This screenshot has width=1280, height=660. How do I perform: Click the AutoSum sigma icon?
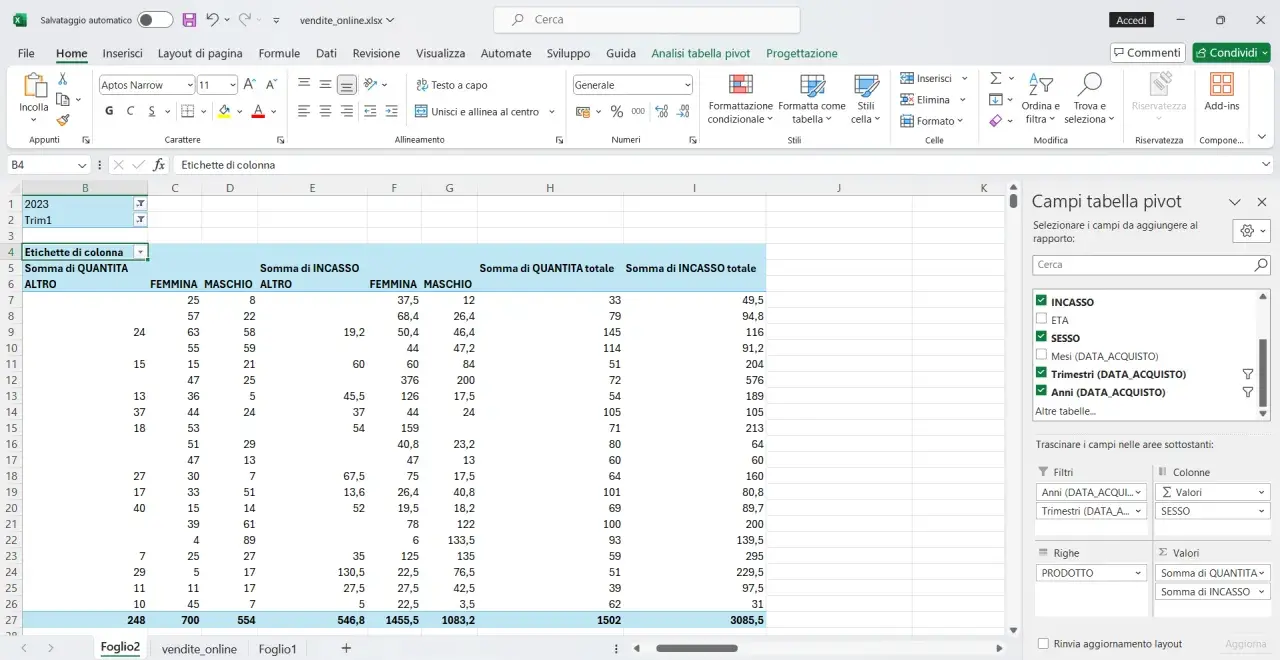(995, 78)
